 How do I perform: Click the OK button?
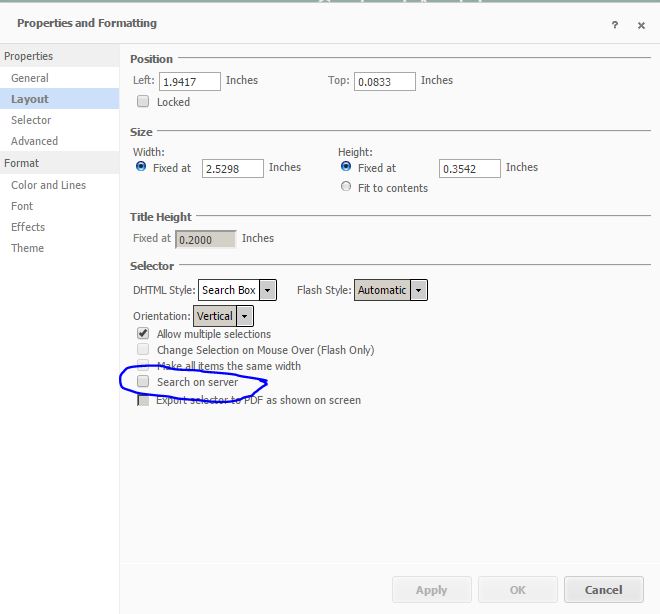[x=518, y=590]
